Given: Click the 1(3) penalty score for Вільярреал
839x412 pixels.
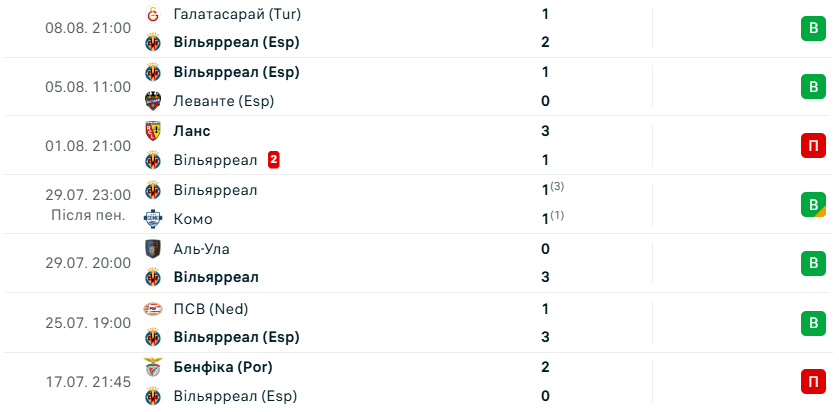Looking at the screenshot, I should pos(551,189).
